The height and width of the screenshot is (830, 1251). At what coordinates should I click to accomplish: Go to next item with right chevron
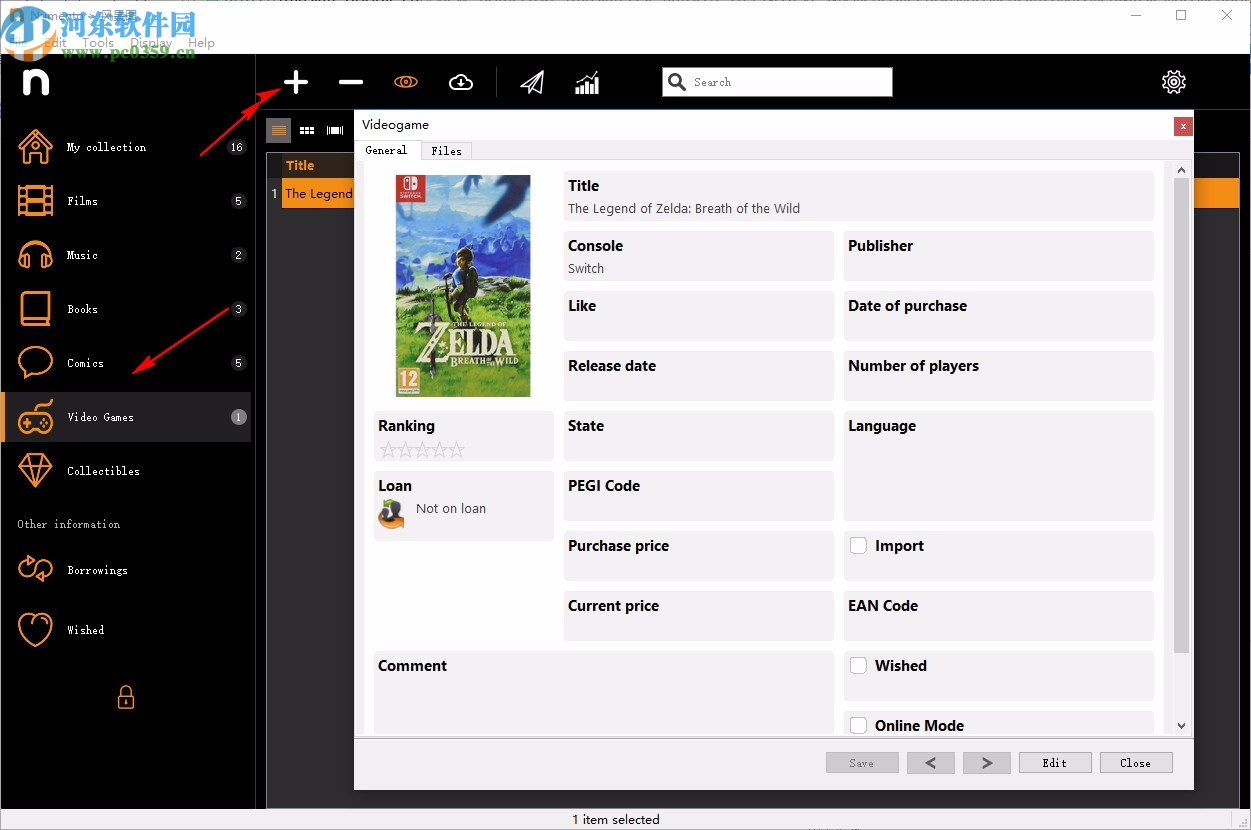pyautogui.click(x=987, y=763)
